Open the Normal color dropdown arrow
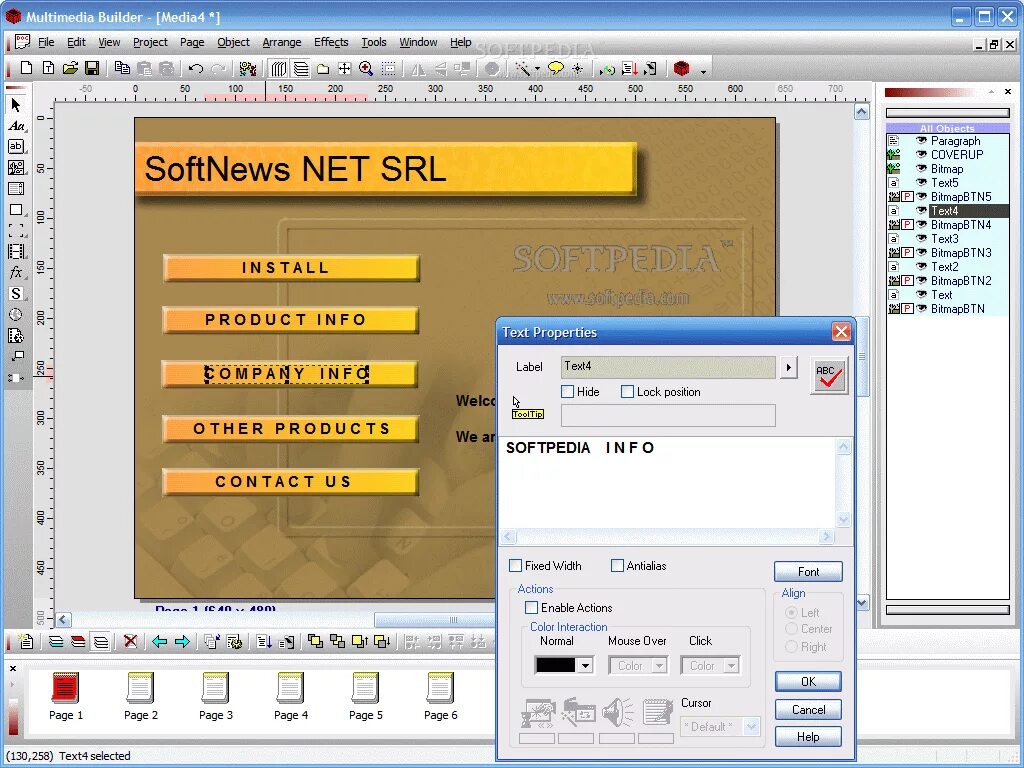1024x768 pixels. point(586,665)
